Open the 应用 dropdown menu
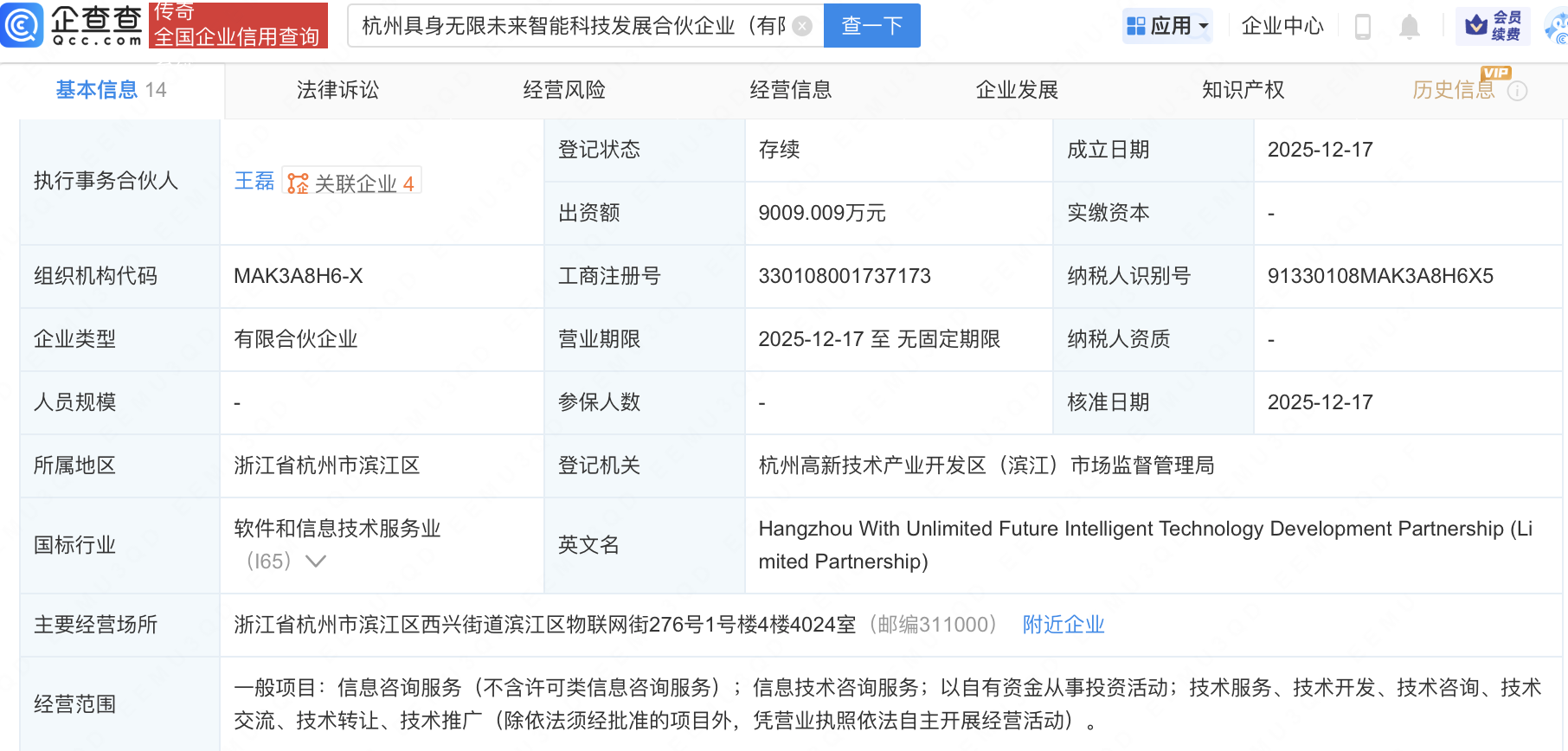 coord(1167,26)
